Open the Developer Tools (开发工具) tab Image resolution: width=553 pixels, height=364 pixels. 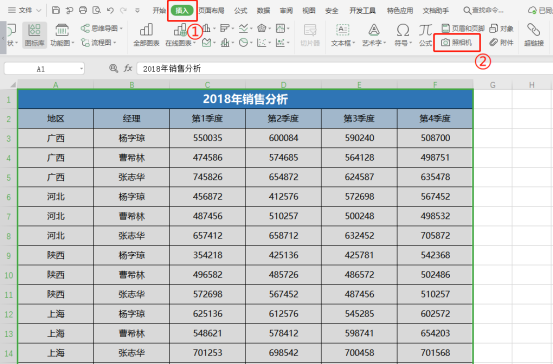pyautogui.click(x=362, y=11)
